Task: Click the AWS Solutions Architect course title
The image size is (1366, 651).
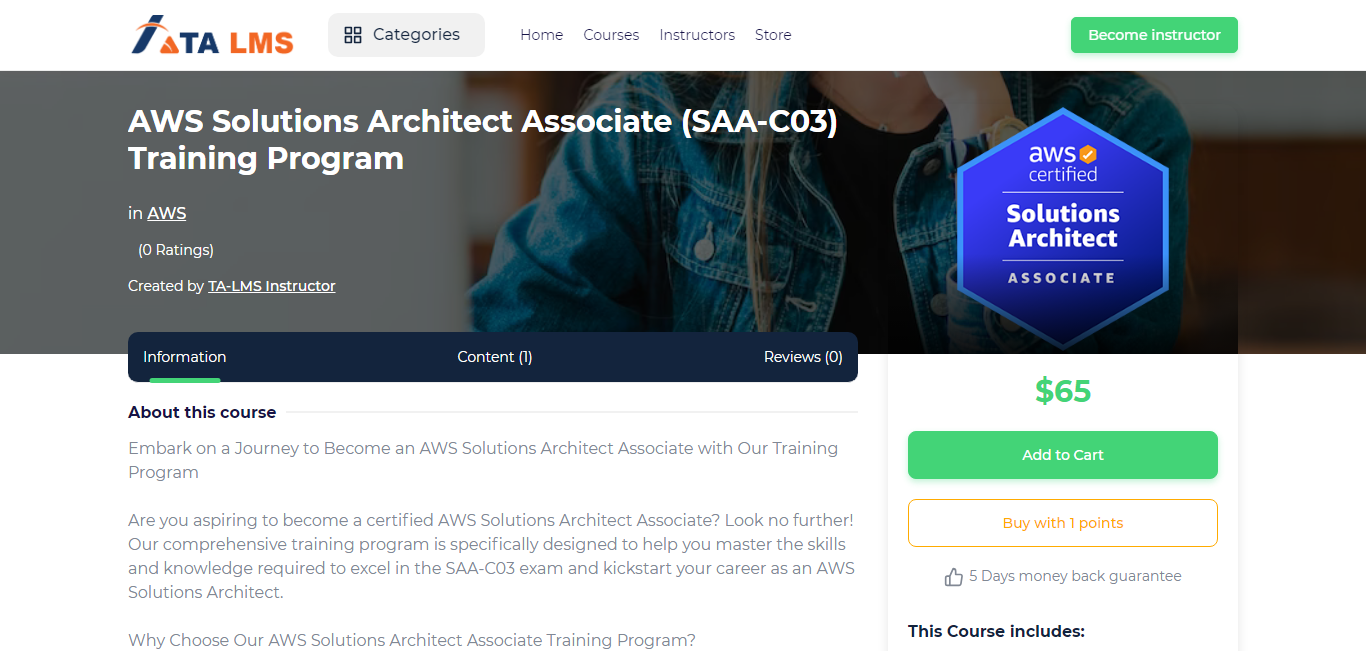Action: click(x=482, y=139)
